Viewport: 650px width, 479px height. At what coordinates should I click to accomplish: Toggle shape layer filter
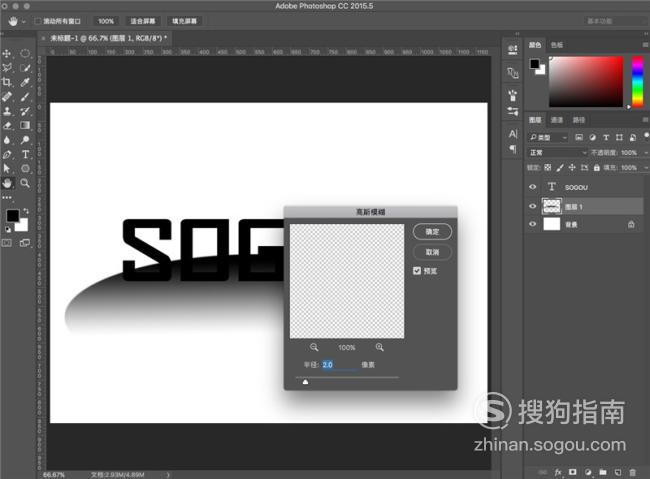(x=619, y=137)
